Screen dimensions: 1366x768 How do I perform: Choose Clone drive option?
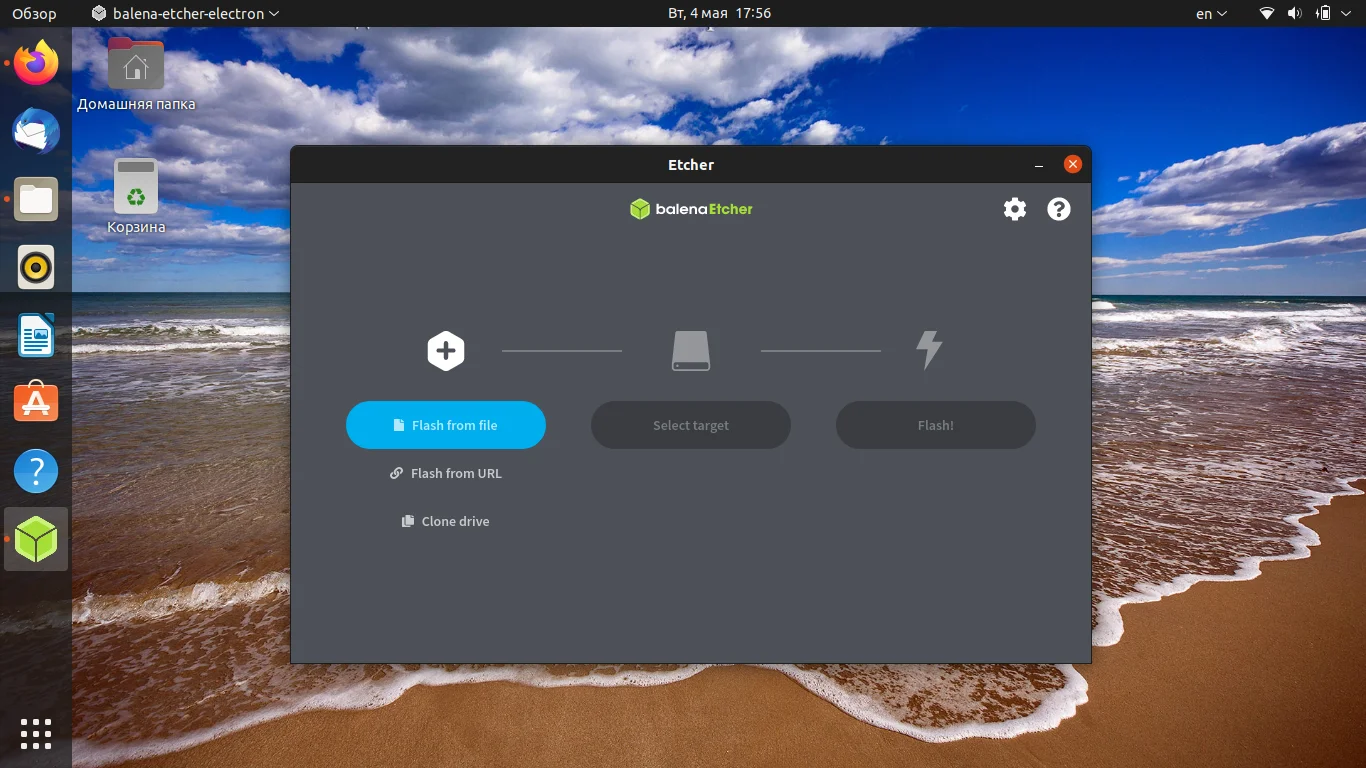(x=445, y=521)
